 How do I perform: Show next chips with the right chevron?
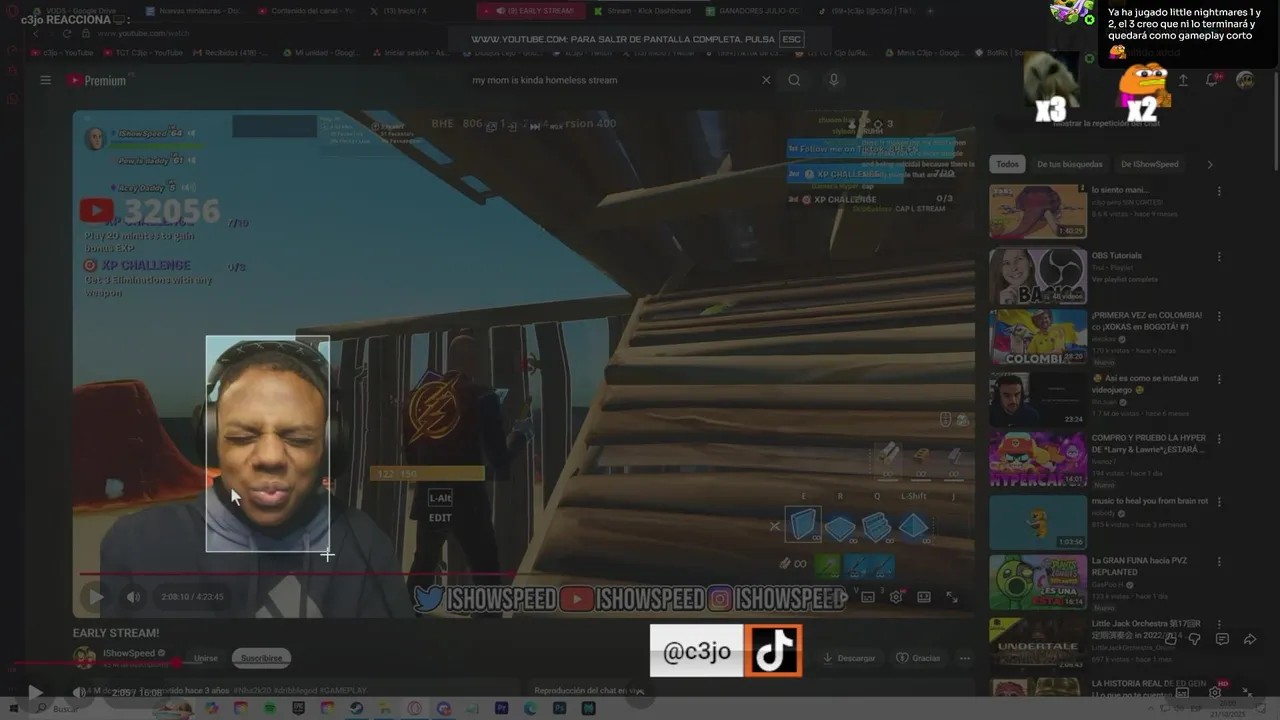pyautogui.click(x=1210, y=164)
